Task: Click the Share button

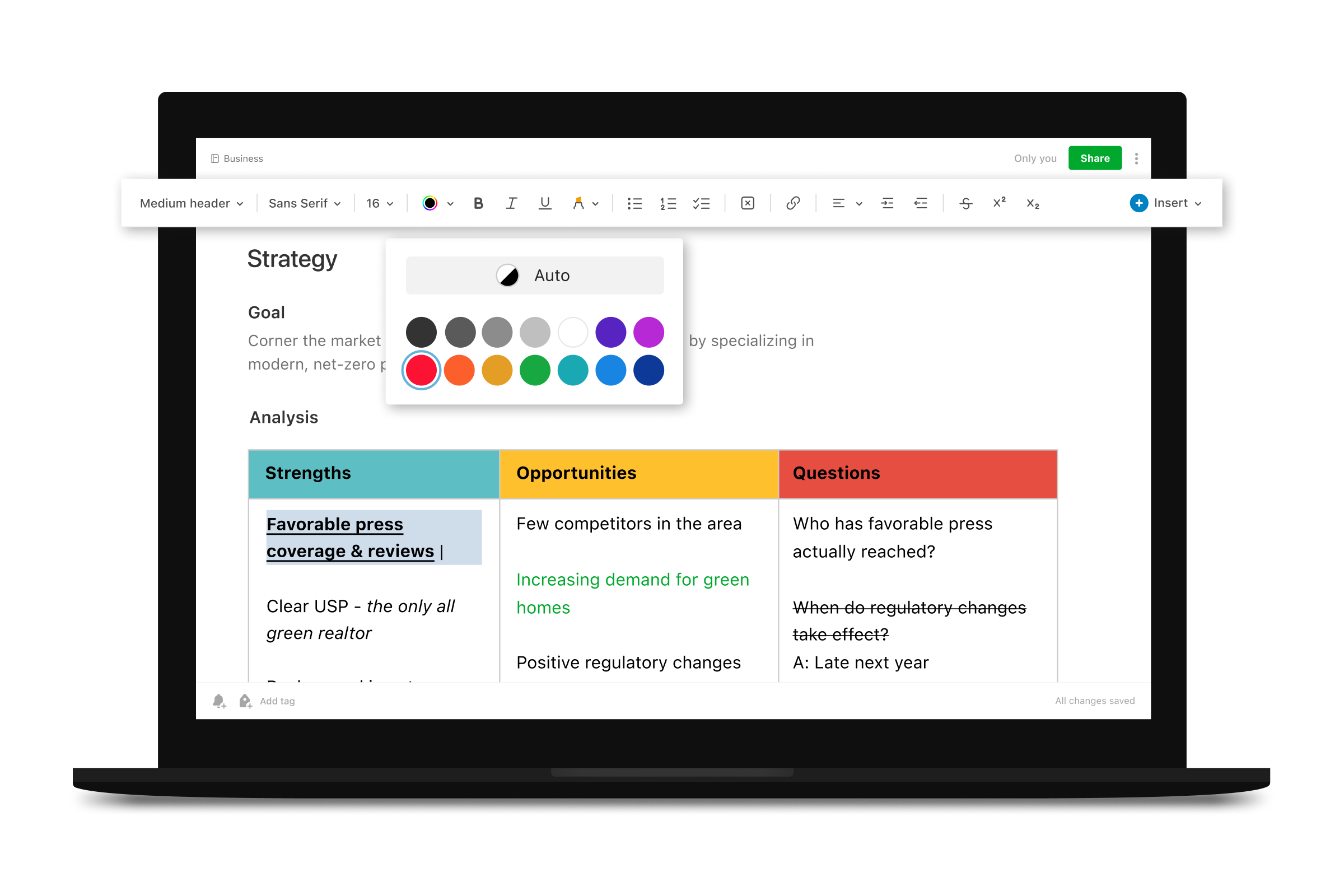Action: (1094, 158)
